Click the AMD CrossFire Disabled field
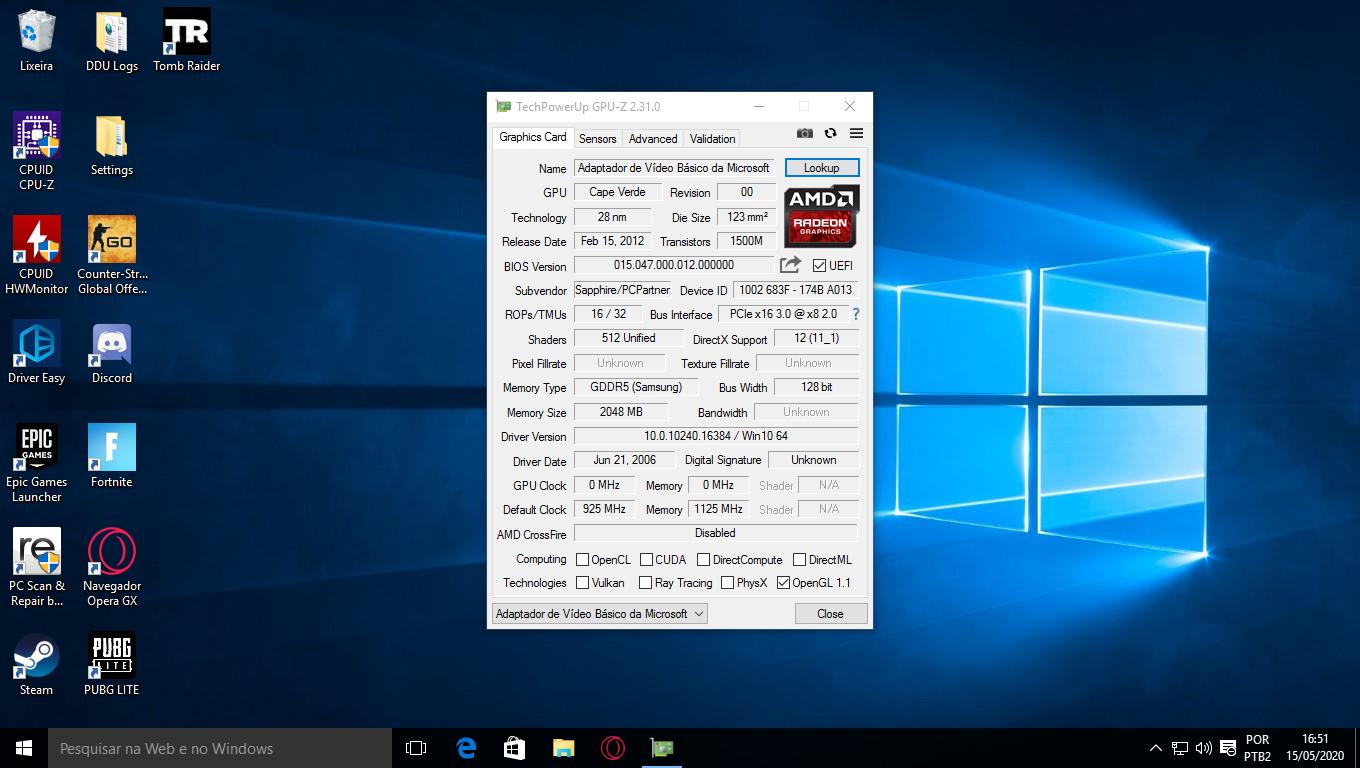 click(x=716, y=533)
